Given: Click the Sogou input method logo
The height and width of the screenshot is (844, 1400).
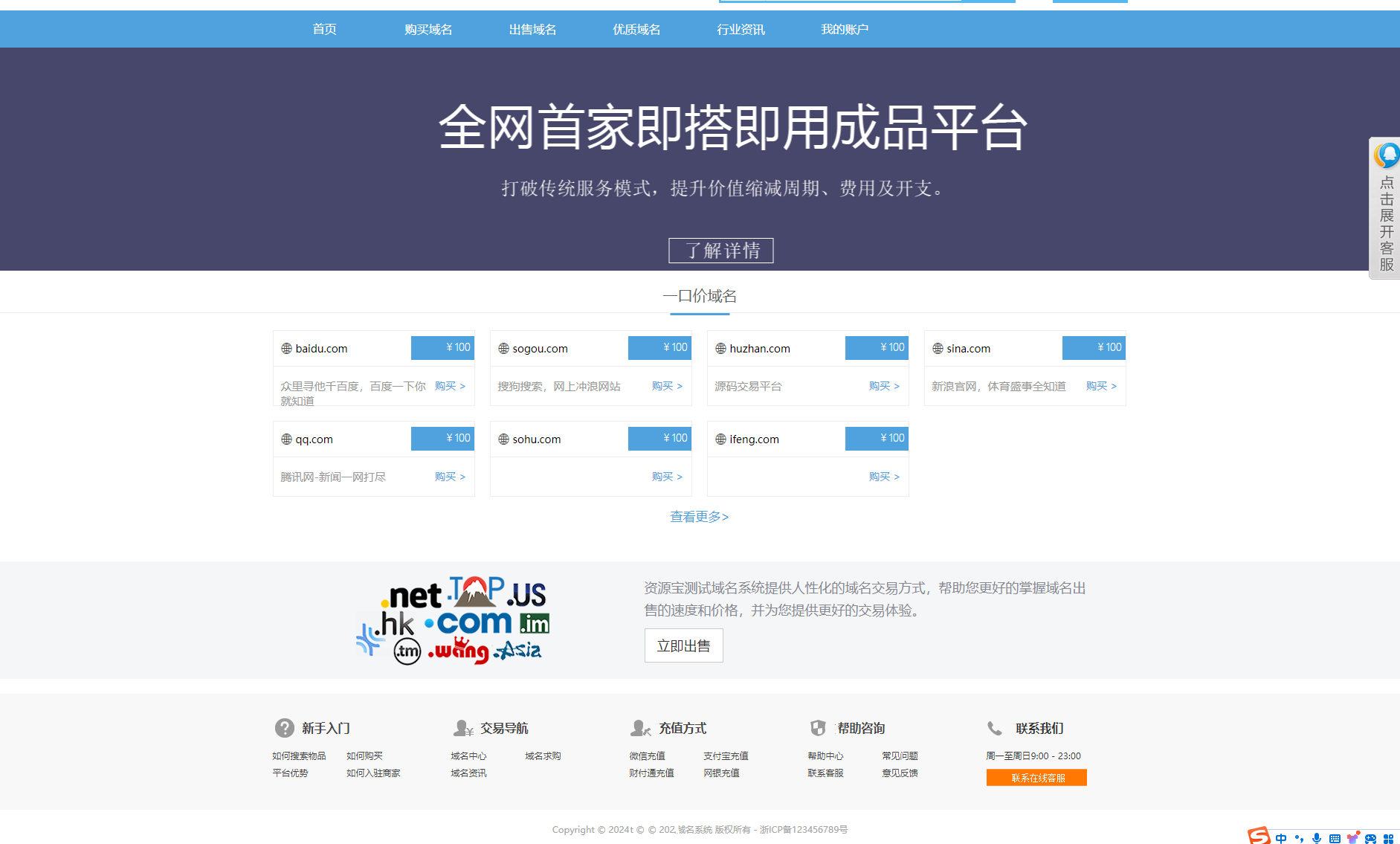Looking at the screenshot, I should point(1258,836).
